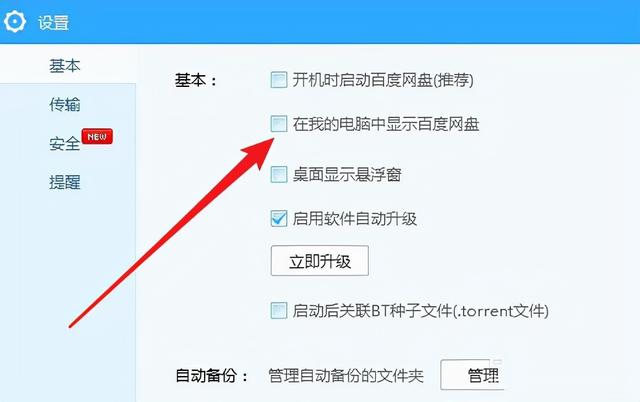Enable 在我的电脑中显示百度网盘 checkbox

coord(279,124)
